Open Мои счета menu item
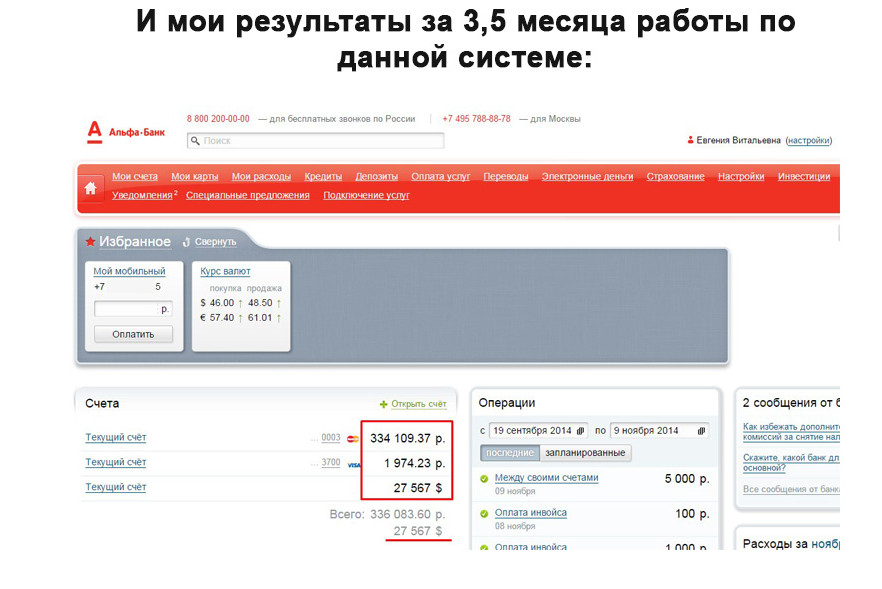This screenshot has width=882, height=589. (x=135, y=176)
